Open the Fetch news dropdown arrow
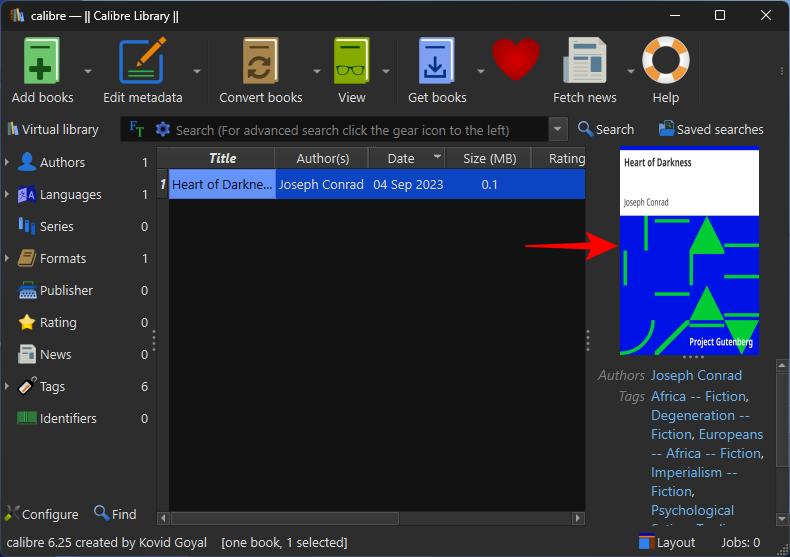Screen dimensions: 790x557 pyautogui.click(x=631, y=72)
